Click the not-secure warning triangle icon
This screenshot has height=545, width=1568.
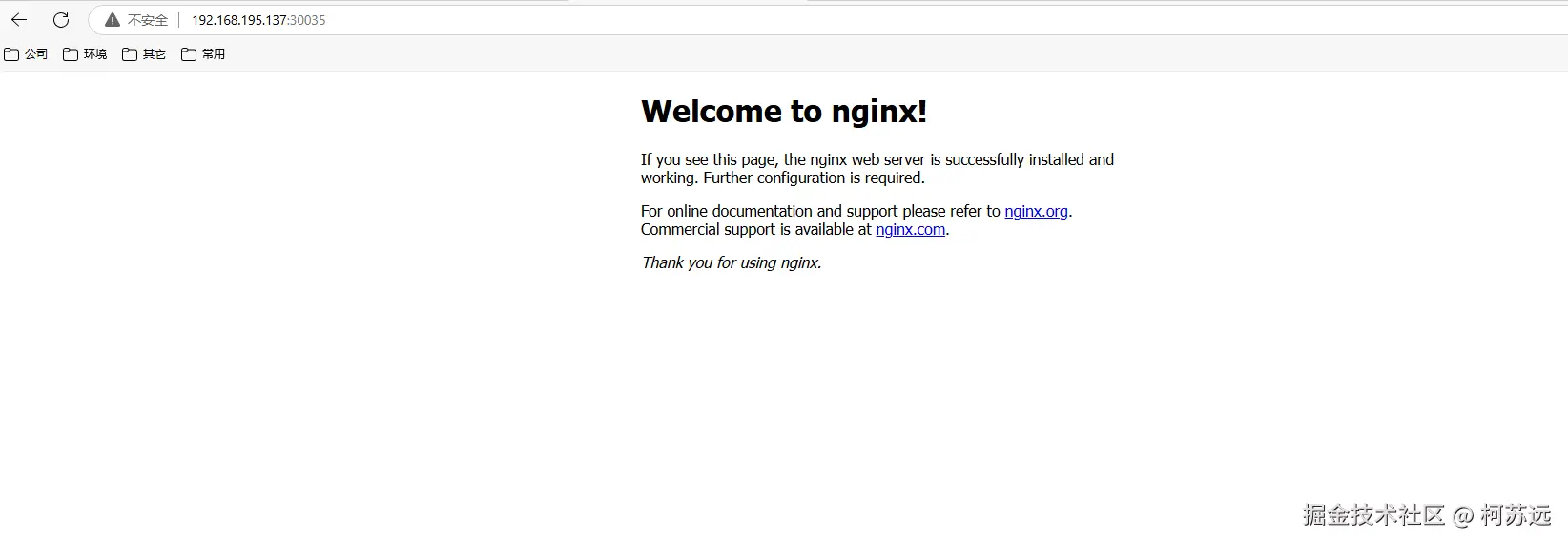click(x=113, y=20)
